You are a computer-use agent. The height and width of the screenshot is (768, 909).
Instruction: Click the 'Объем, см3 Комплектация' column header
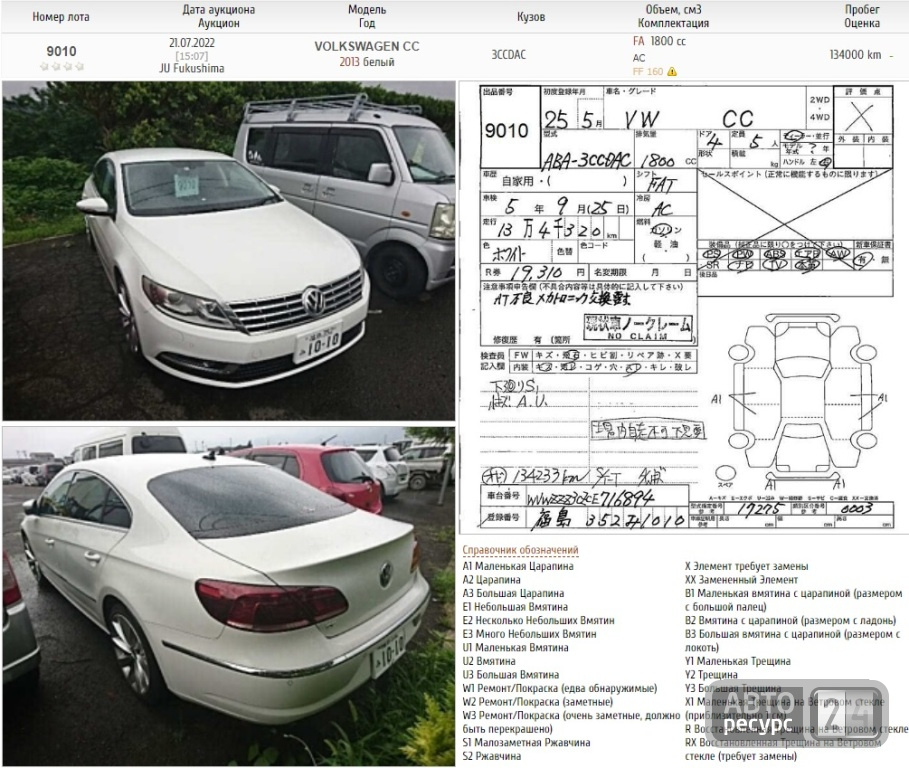[673, 16]
